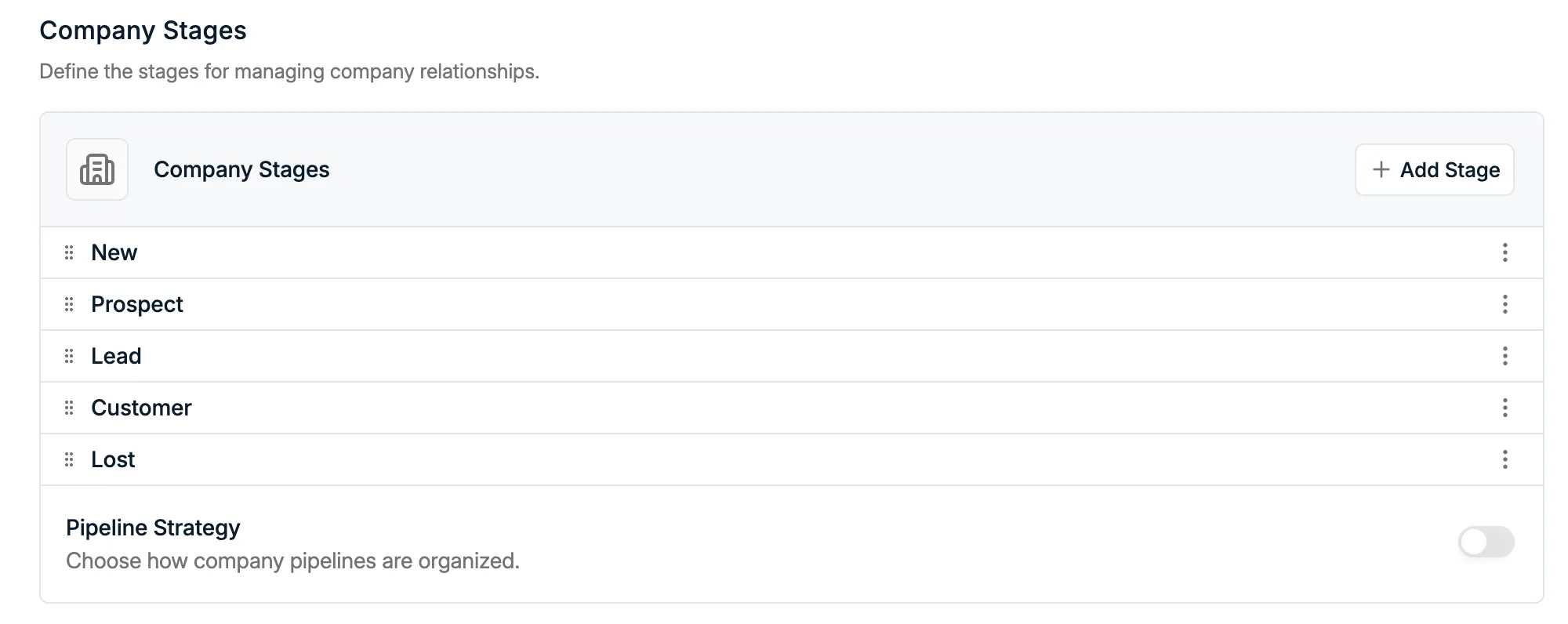
Task: Click the Add Stage button
Action: click(x=1434, y=169)
